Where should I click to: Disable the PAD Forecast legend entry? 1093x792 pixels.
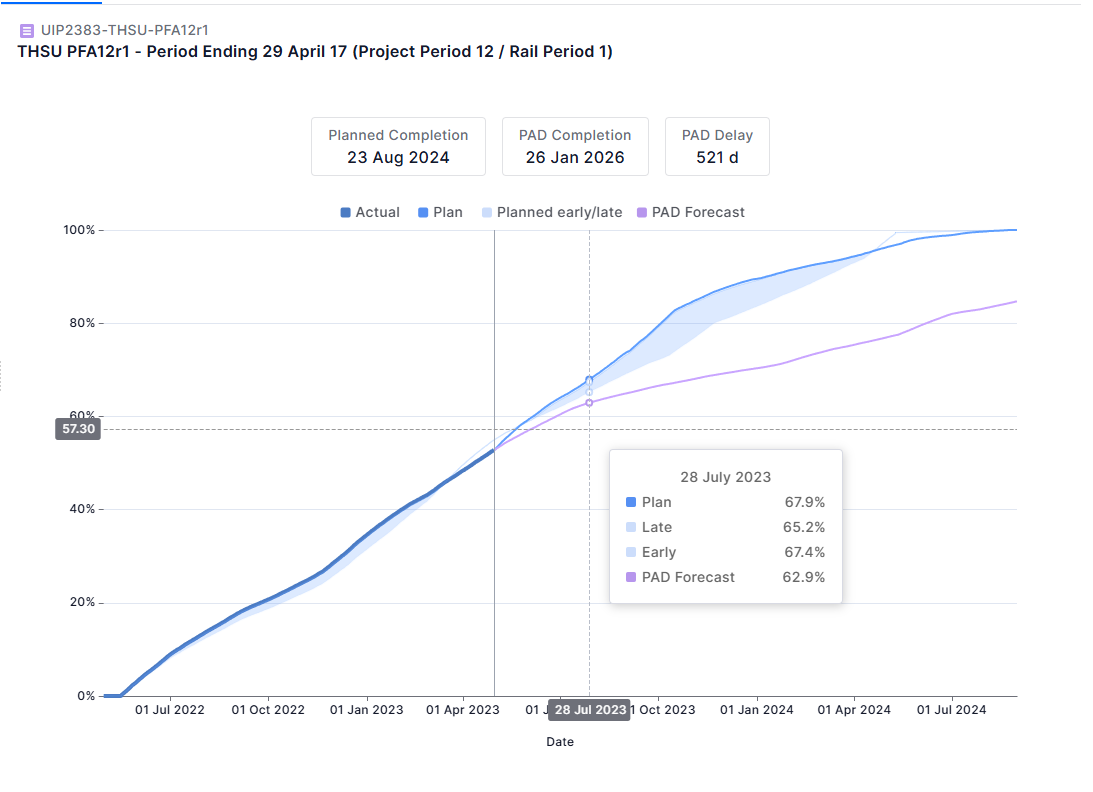(690, 212)
